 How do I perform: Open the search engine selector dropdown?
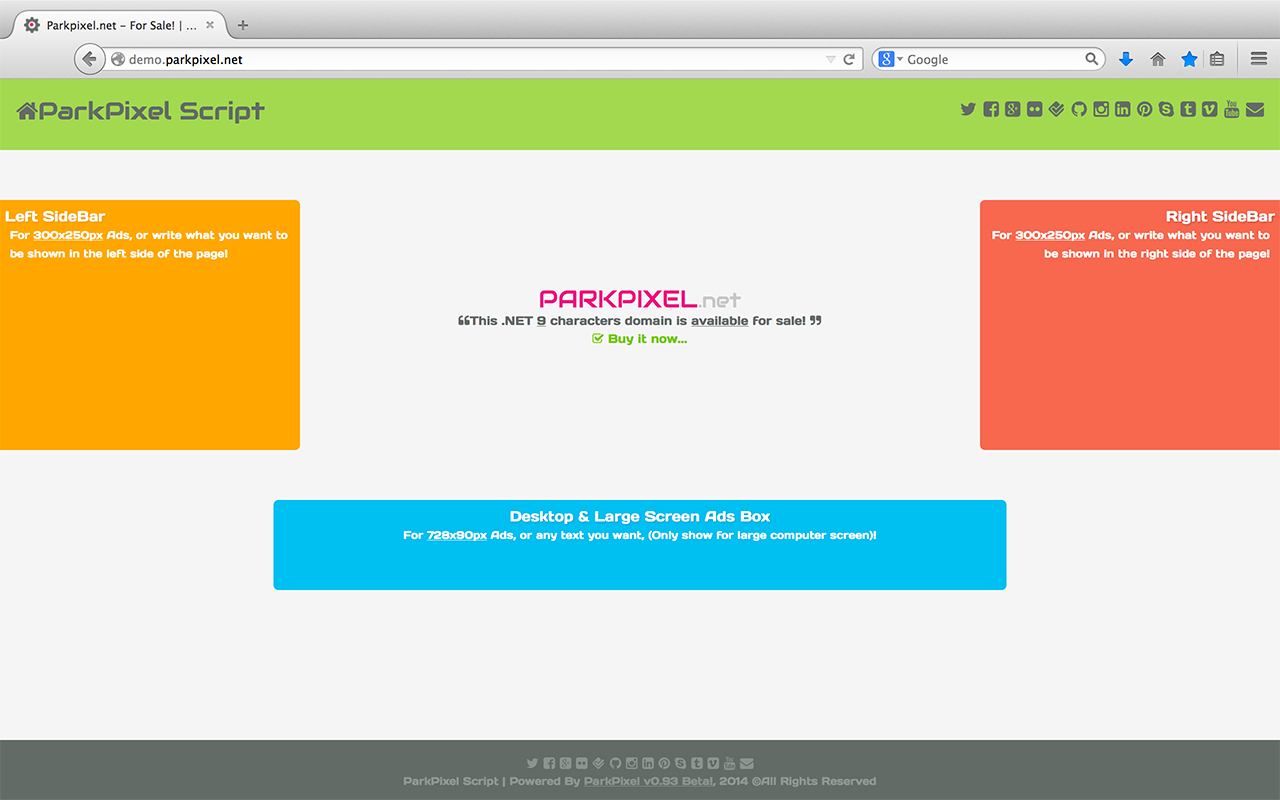(890, 60)
